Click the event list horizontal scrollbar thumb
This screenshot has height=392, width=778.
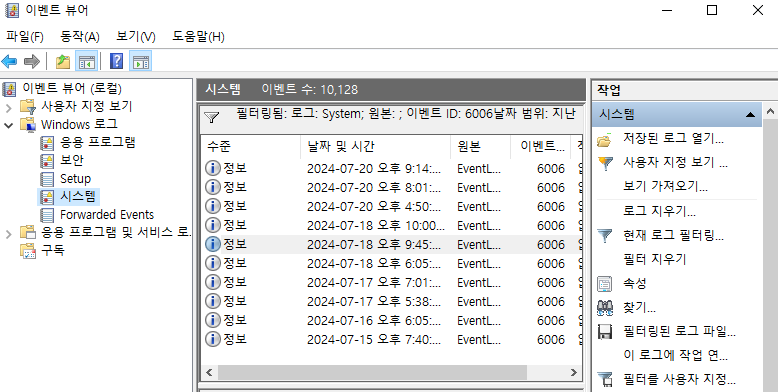[372, 372]
